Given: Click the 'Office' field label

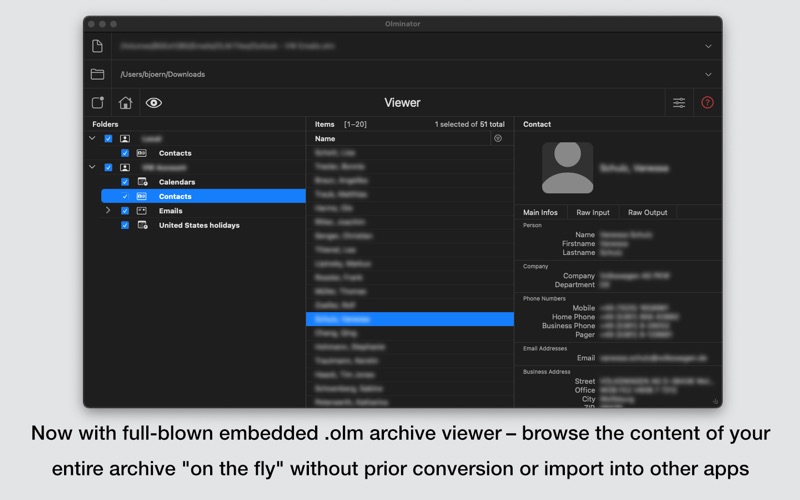Looking at the screenshot, I should pos(585,390).
